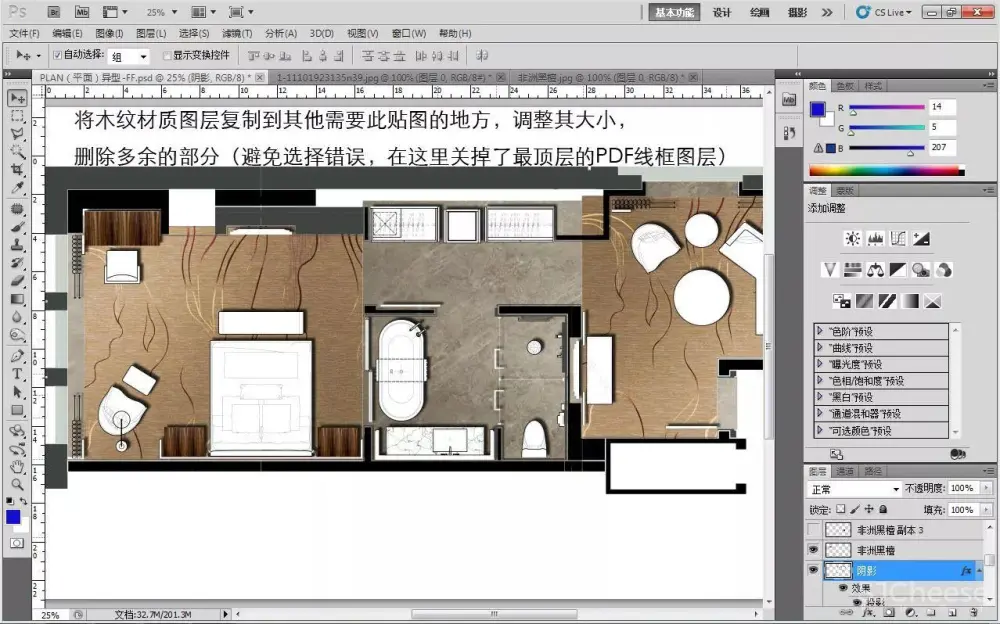The height and width of the screenshot is (624, 1000).
Task: Select the Horizontal Type tool
Action: [x=17, y=373]
